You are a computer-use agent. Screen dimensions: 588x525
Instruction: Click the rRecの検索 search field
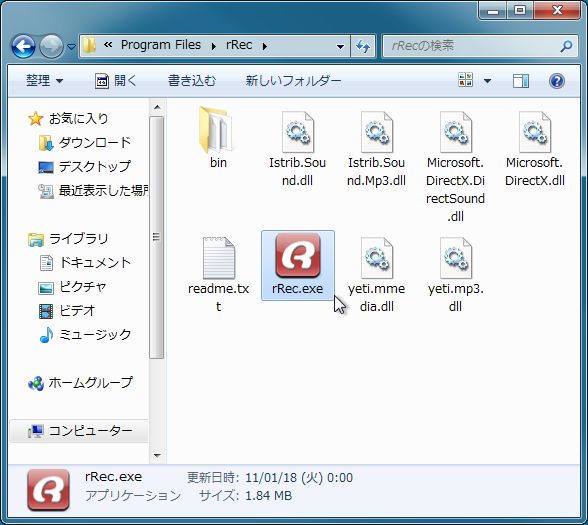pyautogui.click(x=473, y=46)
